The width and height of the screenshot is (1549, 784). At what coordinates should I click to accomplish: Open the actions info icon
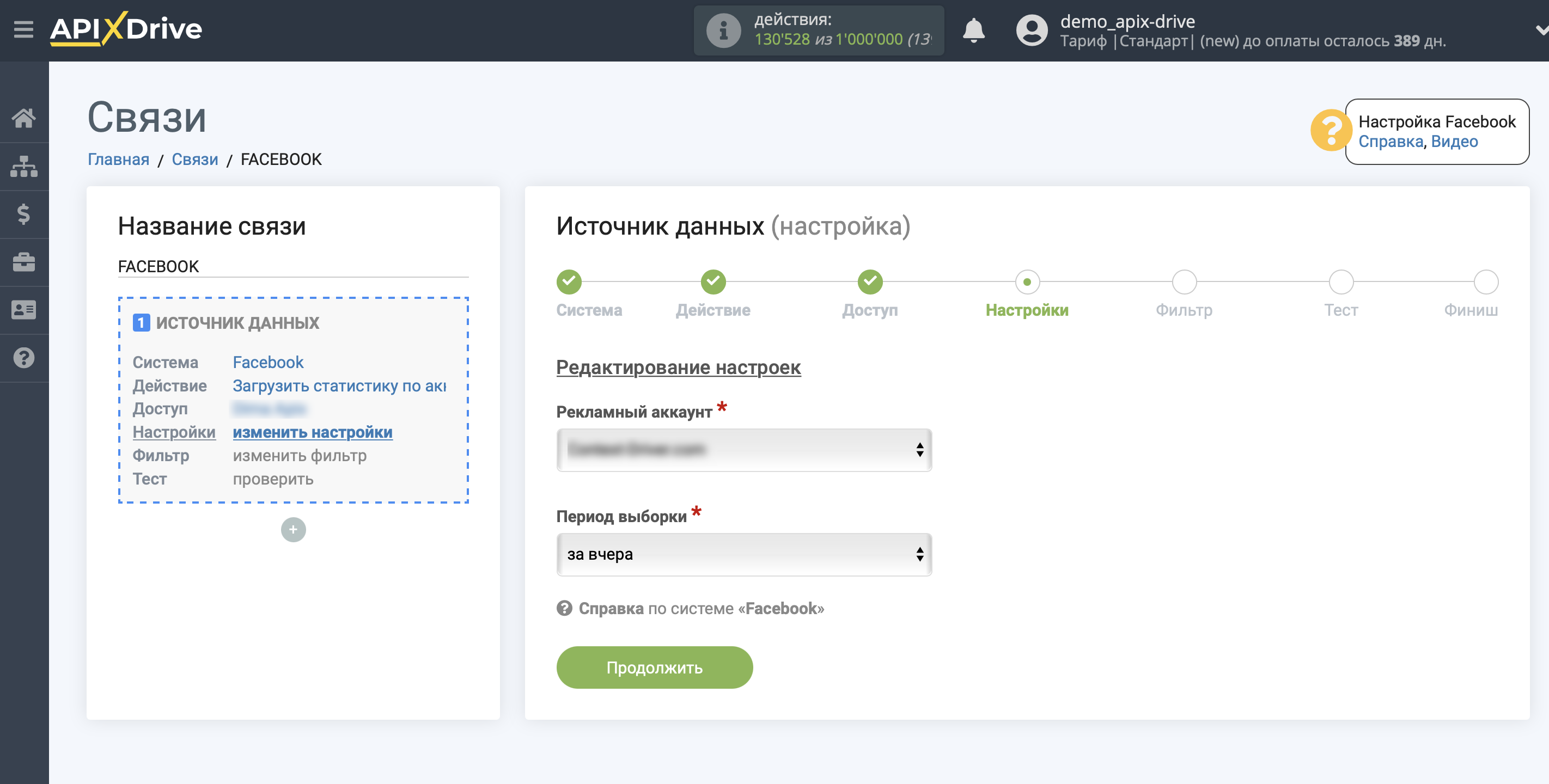(723, 30)
